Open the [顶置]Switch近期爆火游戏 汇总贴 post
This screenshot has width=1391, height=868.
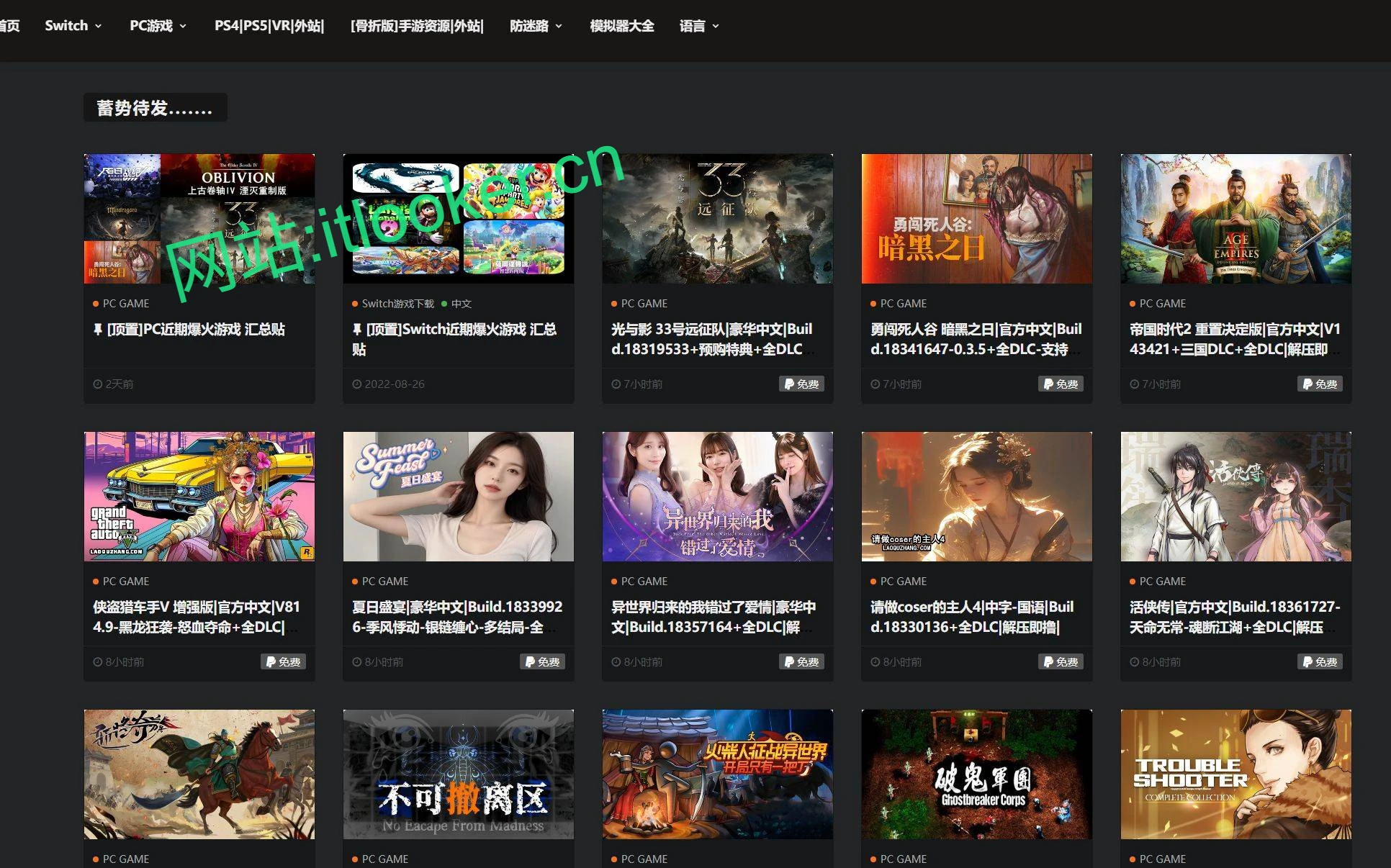click(454, 339)
